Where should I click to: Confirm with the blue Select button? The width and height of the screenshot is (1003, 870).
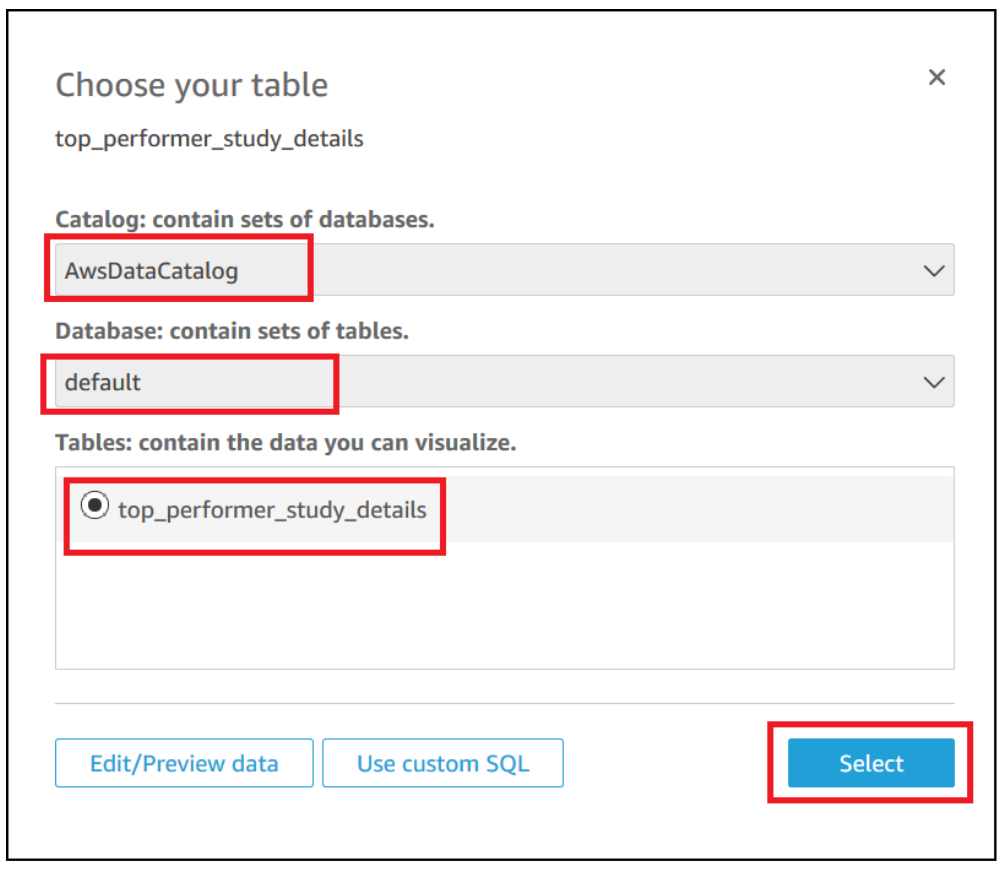870,764
